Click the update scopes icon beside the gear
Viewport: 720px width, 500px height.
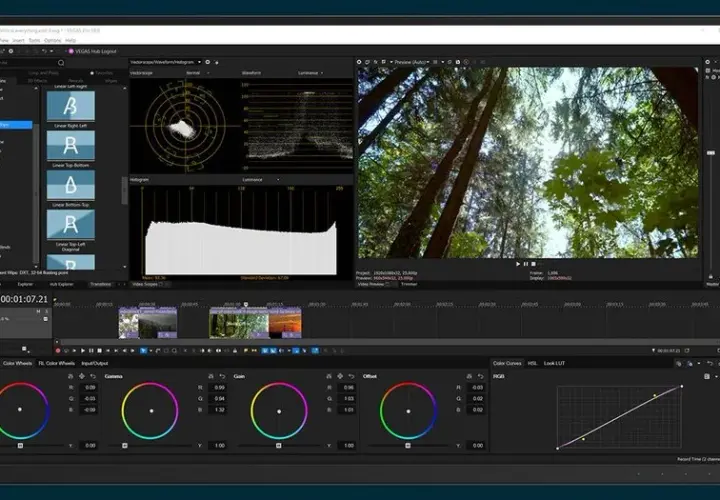216,62
